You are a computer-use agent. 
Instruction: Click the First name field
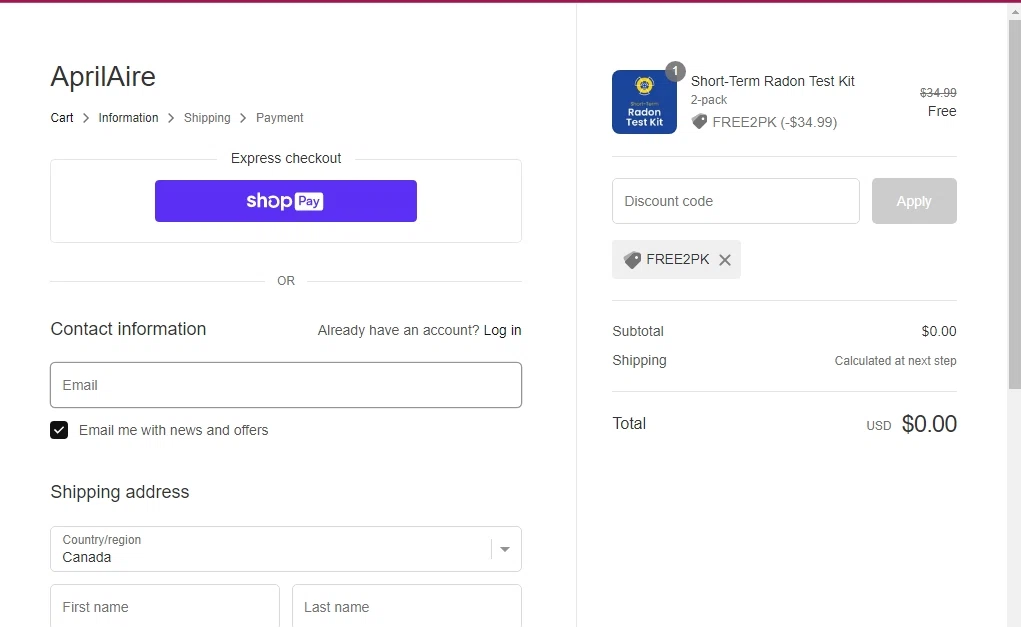point(165,606)
